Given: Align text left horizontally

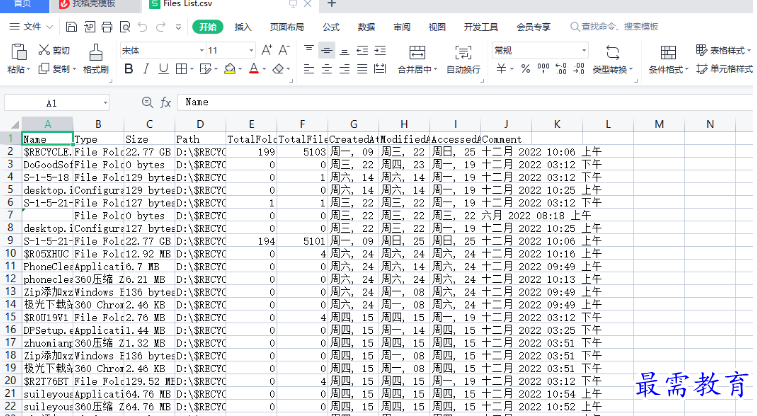Looking at the screenshot, I should coord(309,69).
